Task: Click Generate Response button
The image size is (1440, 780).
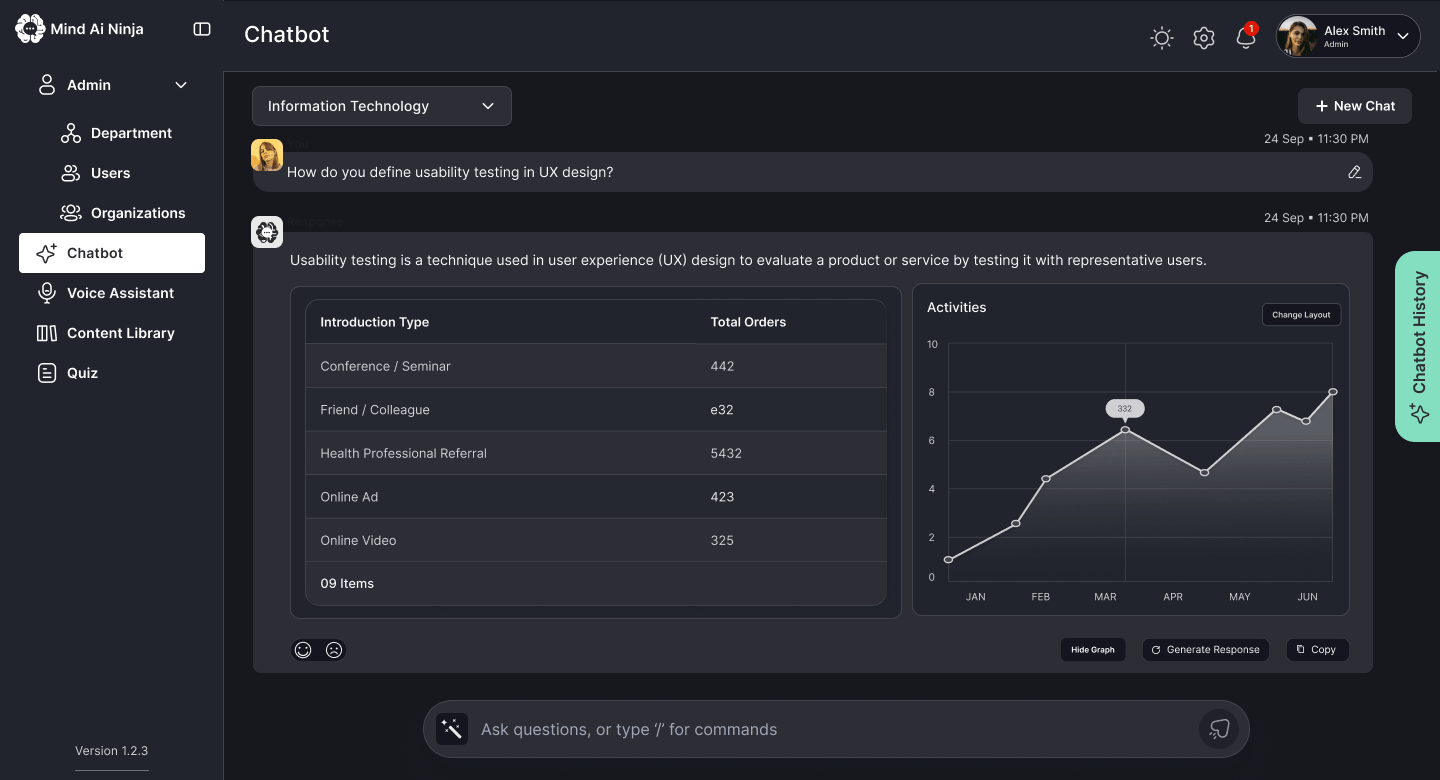Action: (1206, 650)
